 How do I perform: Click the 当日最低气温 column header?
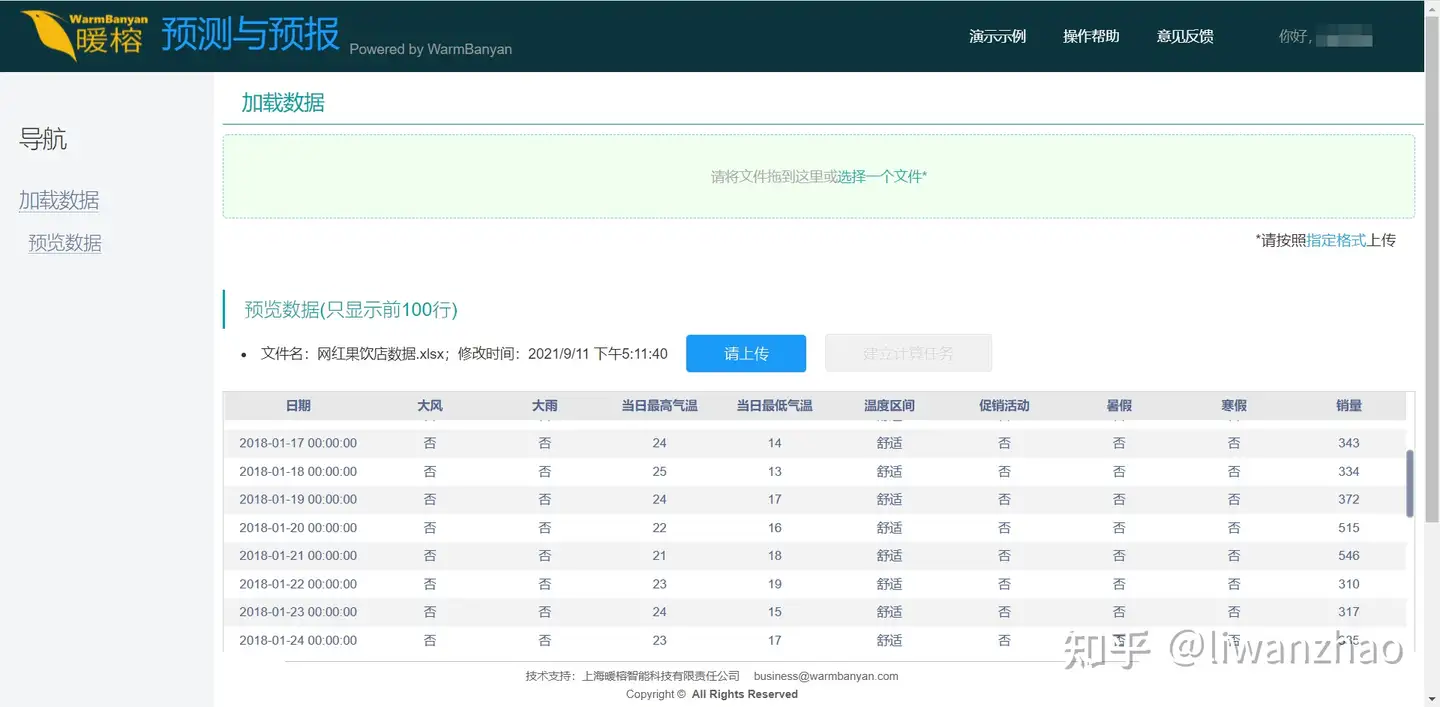click(775, 406)
